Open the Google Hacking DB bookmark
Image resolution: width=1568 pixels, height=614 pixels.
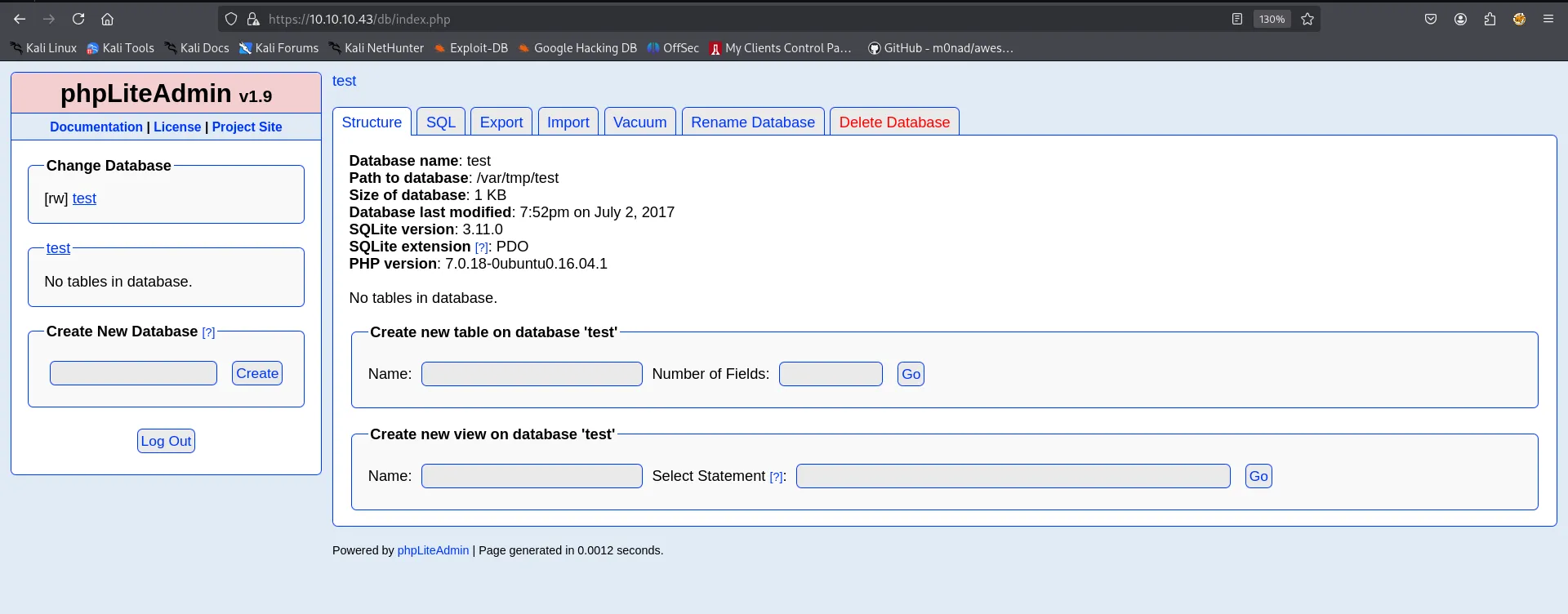[x=577, y=48]
